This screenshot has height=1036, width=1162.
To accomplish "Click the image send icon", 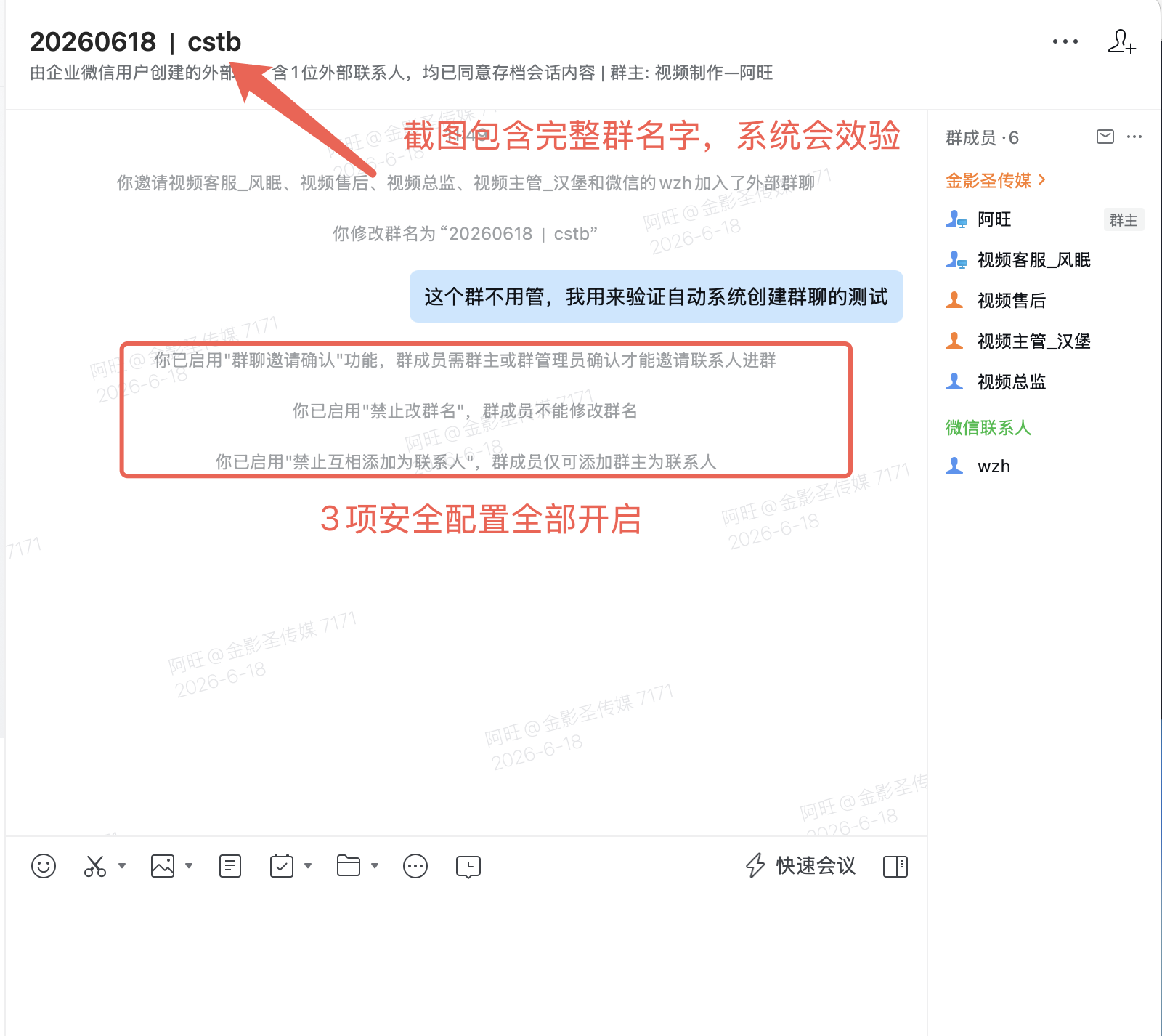I will pos(163,866).
